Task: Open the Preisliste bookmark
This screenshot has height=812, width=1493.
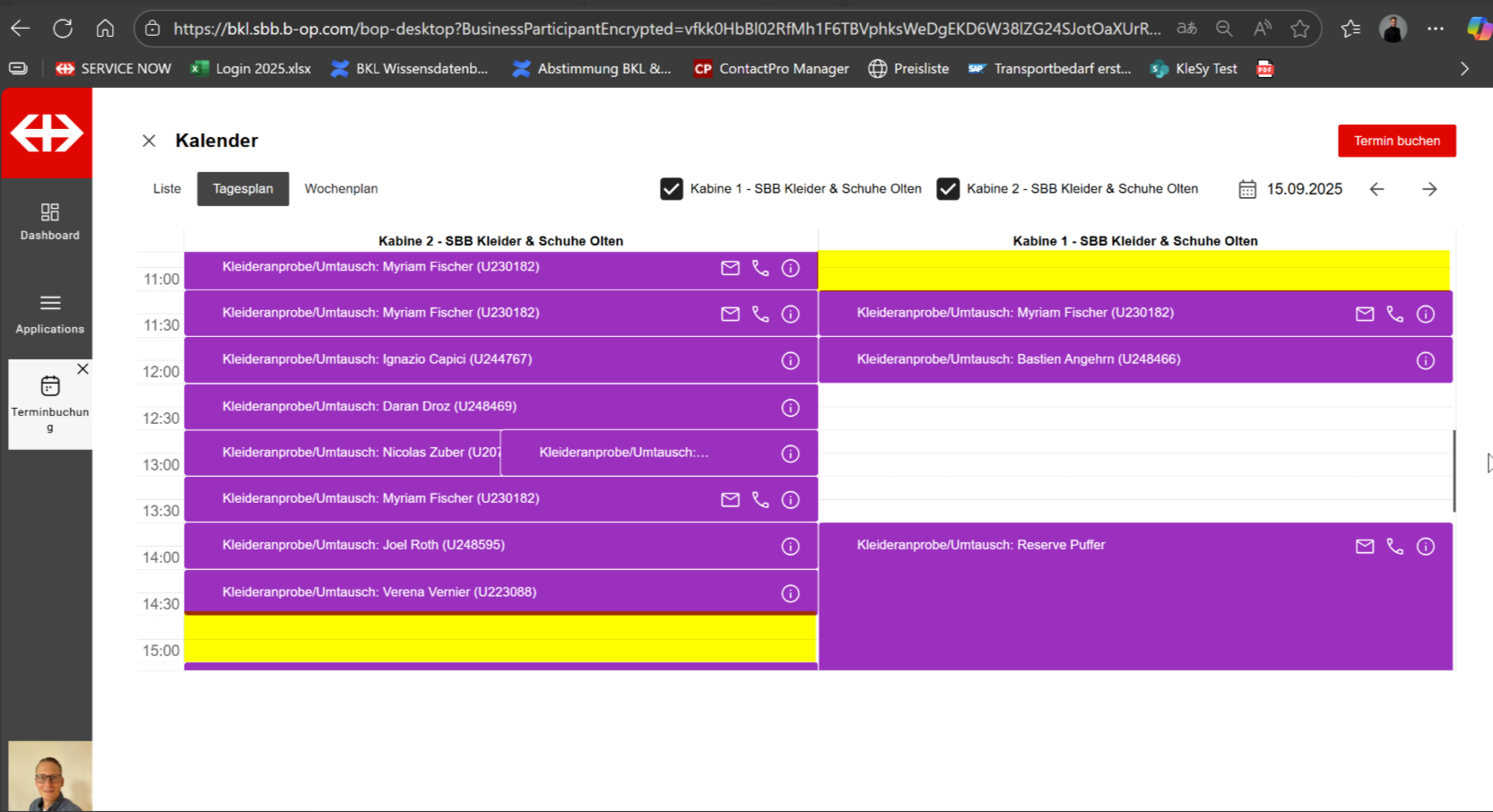Action: tap(908, 69)
